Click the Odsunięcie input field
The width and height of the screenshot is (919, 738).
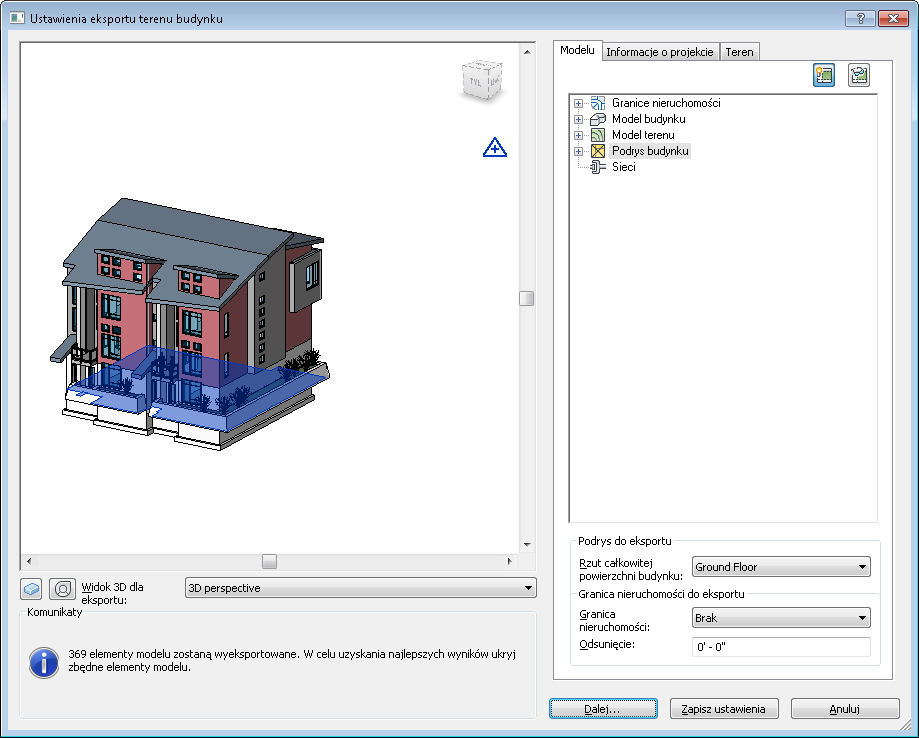pos(781,647)
